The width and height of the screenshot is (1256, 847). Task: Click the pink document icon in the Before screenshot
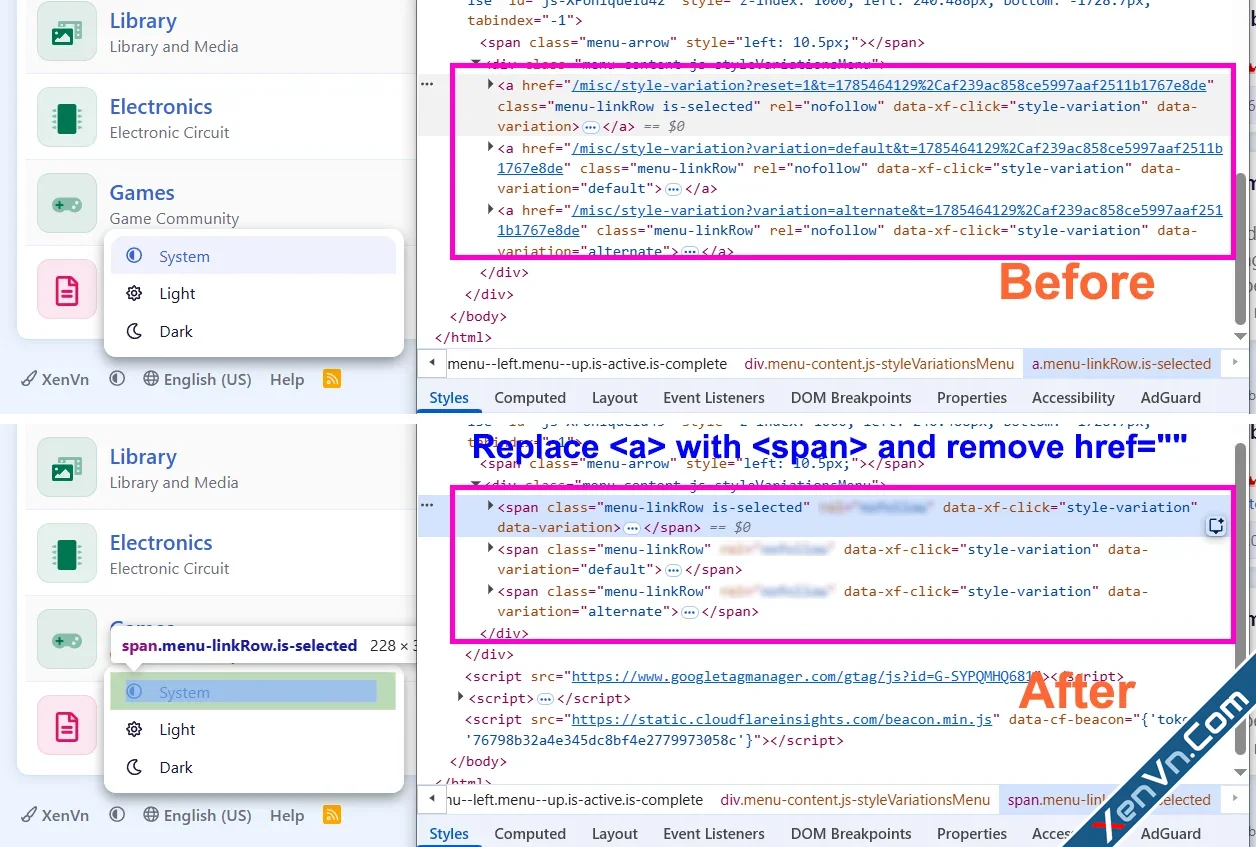[67, 290]
